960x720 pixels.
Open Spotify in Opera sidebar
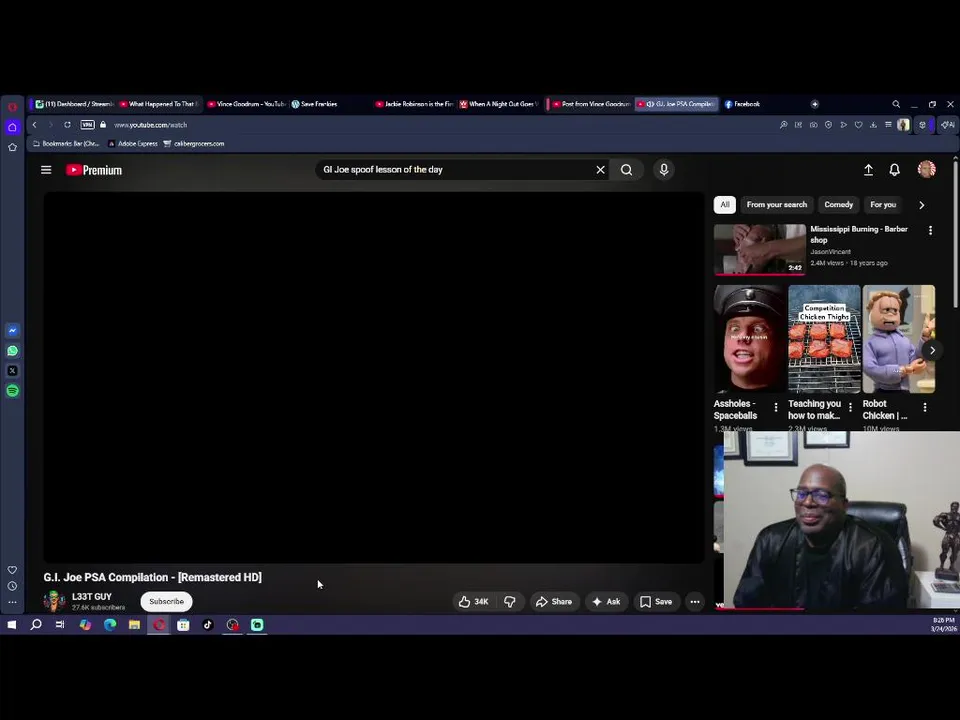pos(12,391)
